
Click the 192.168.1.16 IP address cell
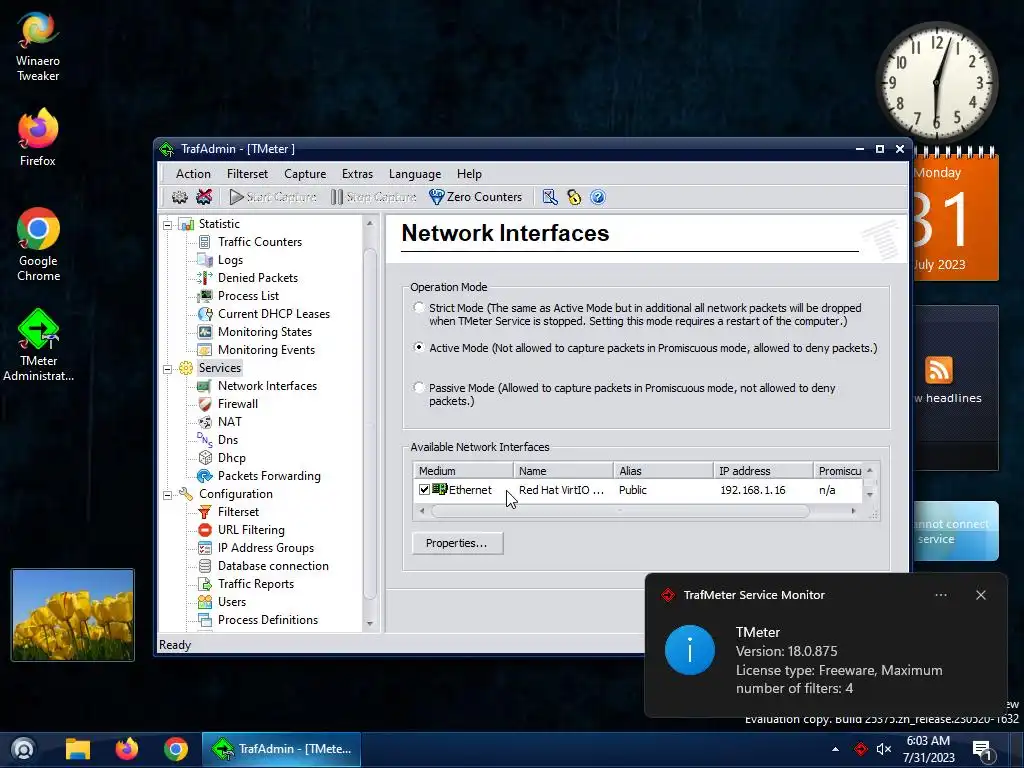[x=752, y=490]
